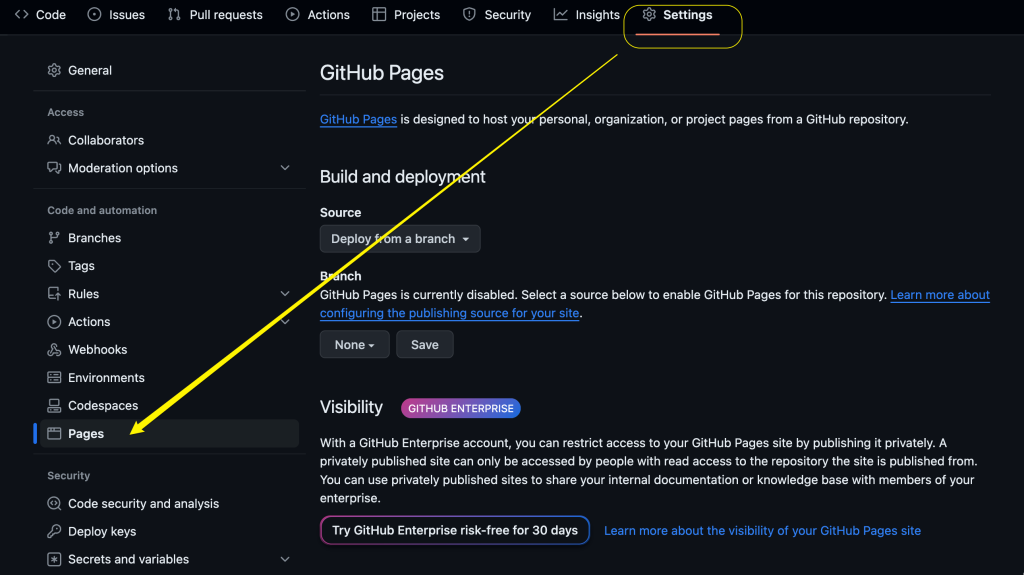Open the Code tab
Screen dimensions: 1024x575
40,14
